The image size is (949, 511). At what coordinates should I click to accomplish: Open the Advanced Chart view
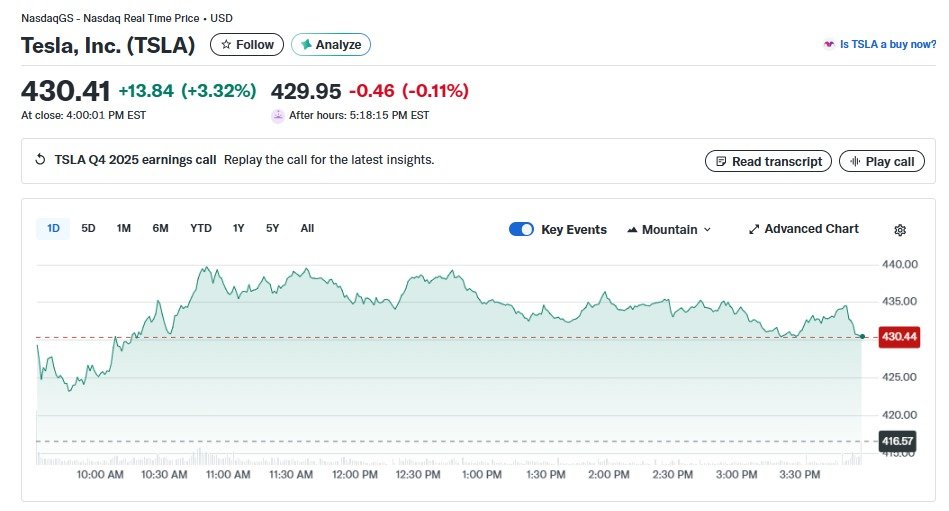pos(803,229)
